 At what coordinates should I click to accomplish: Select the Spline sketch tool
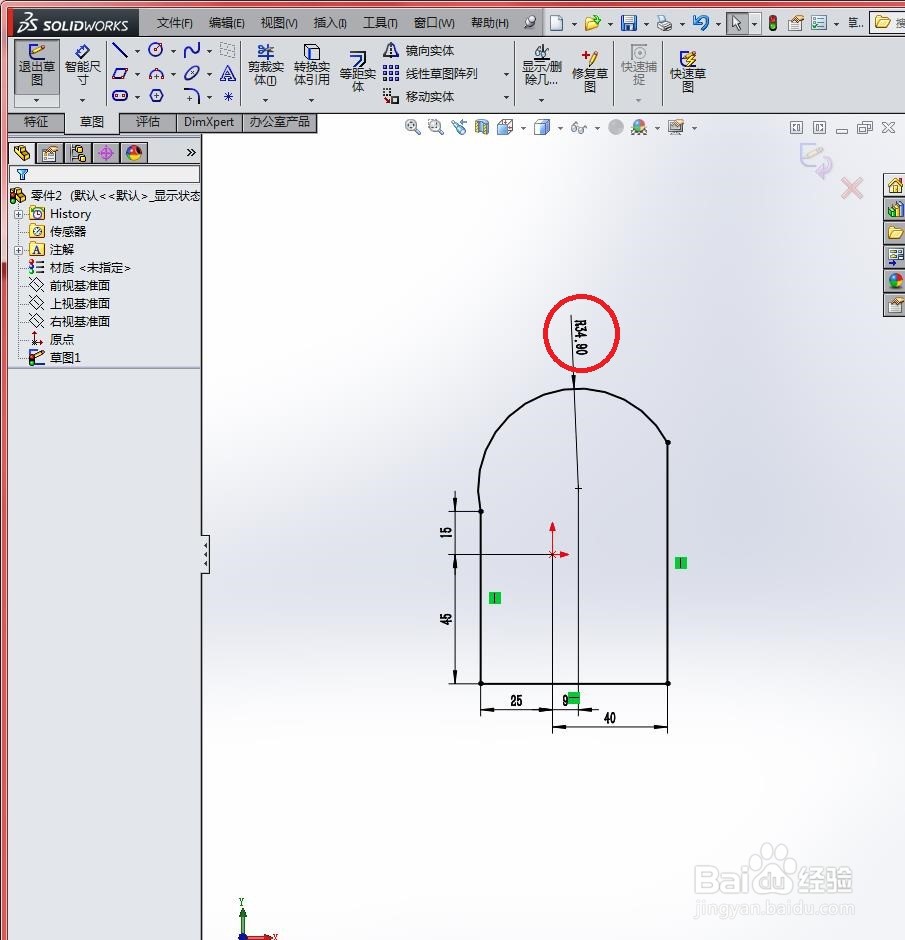[192, 50]
